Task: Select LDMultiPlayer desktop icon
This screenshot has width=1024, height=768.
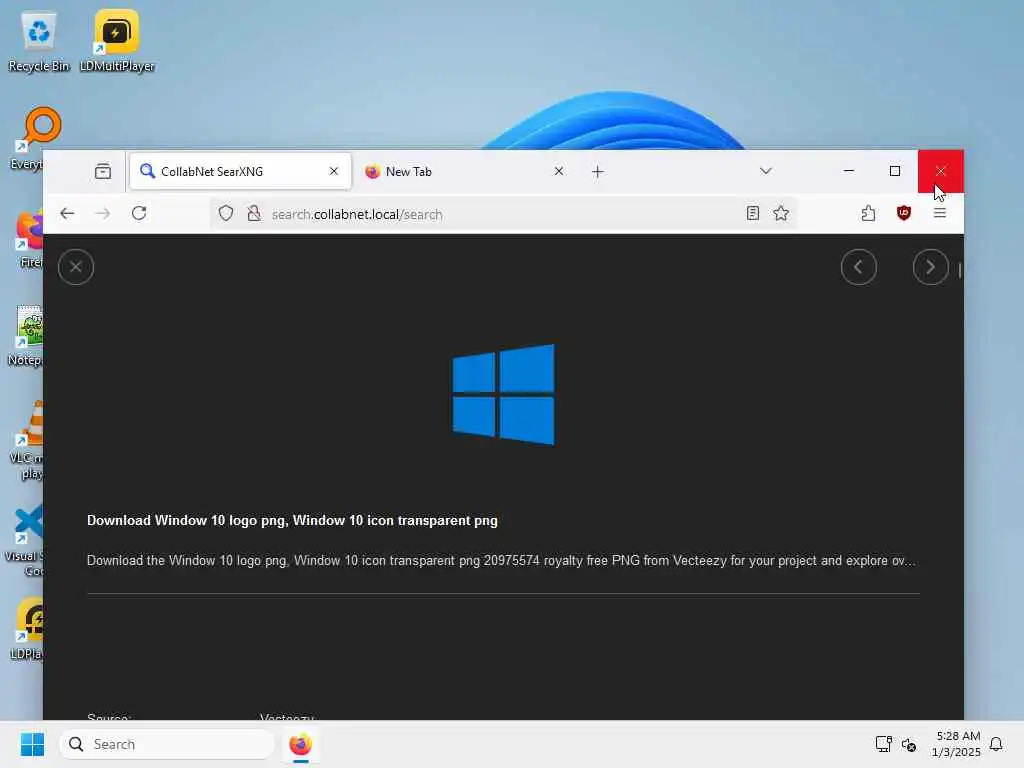Action: [117, 42]
